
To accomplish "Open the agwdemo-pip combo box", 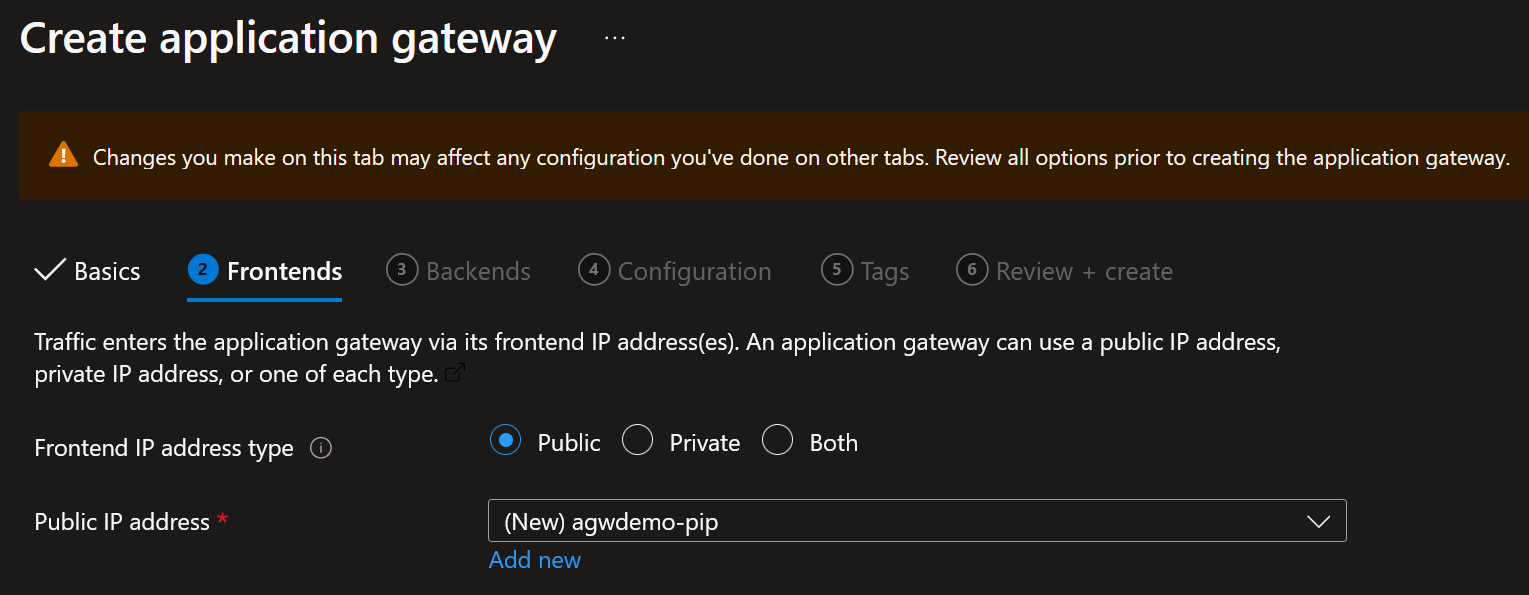I will (900, 521).
